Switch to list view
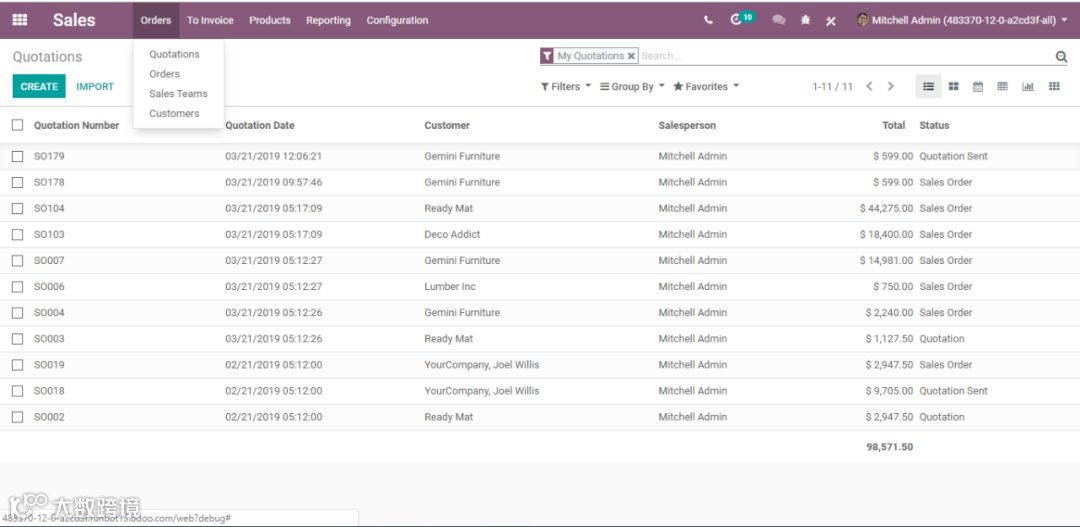Screen dimensions: 1080x527 [x=928, y=87]
